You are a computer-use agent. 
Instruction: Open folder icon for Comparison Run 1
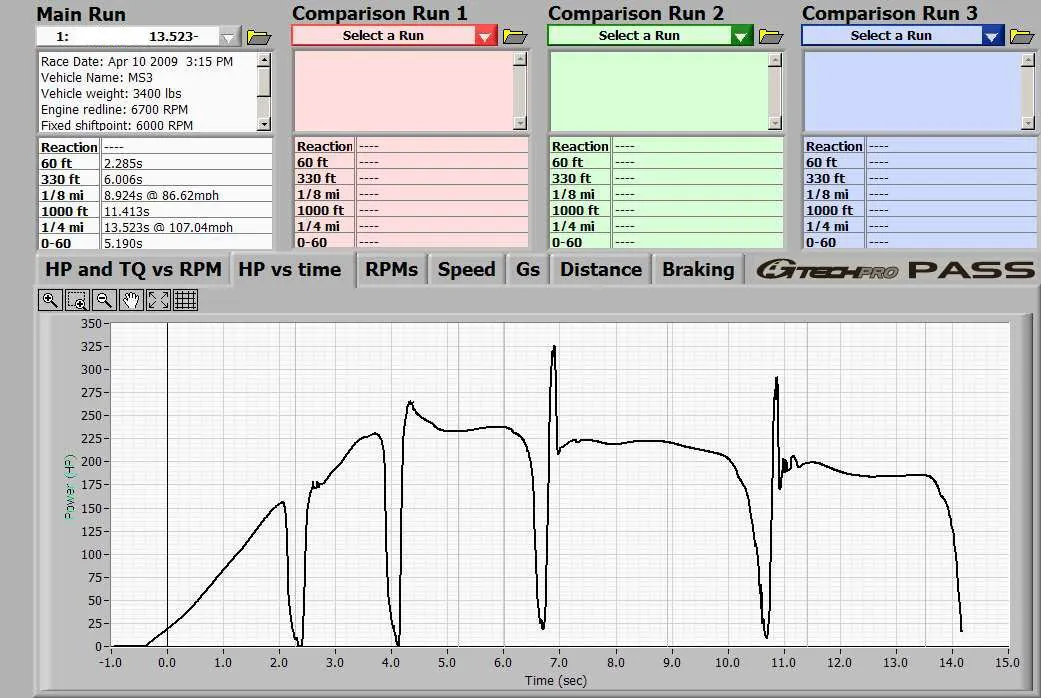coord(515,37)
